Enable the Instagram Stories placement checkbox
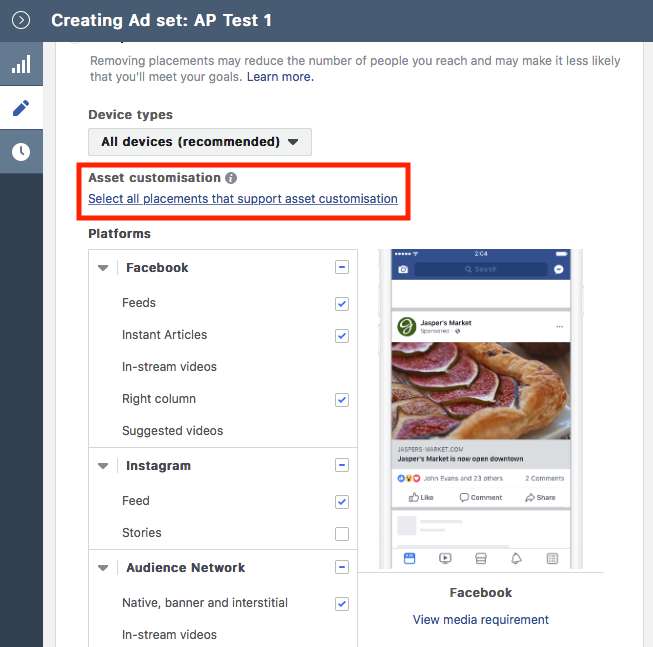 342,534
